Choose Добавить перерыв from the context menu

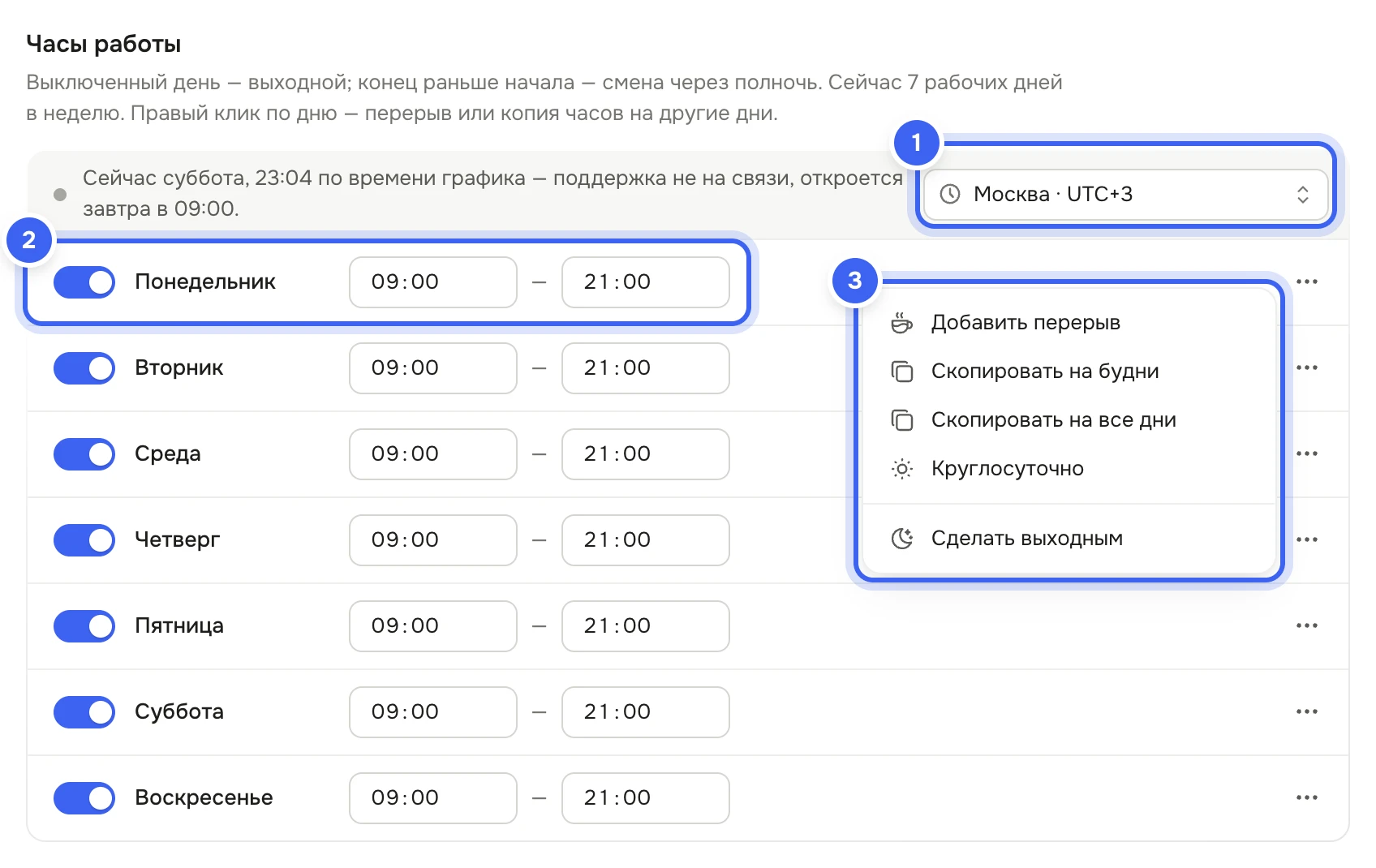click(1069, 323)
